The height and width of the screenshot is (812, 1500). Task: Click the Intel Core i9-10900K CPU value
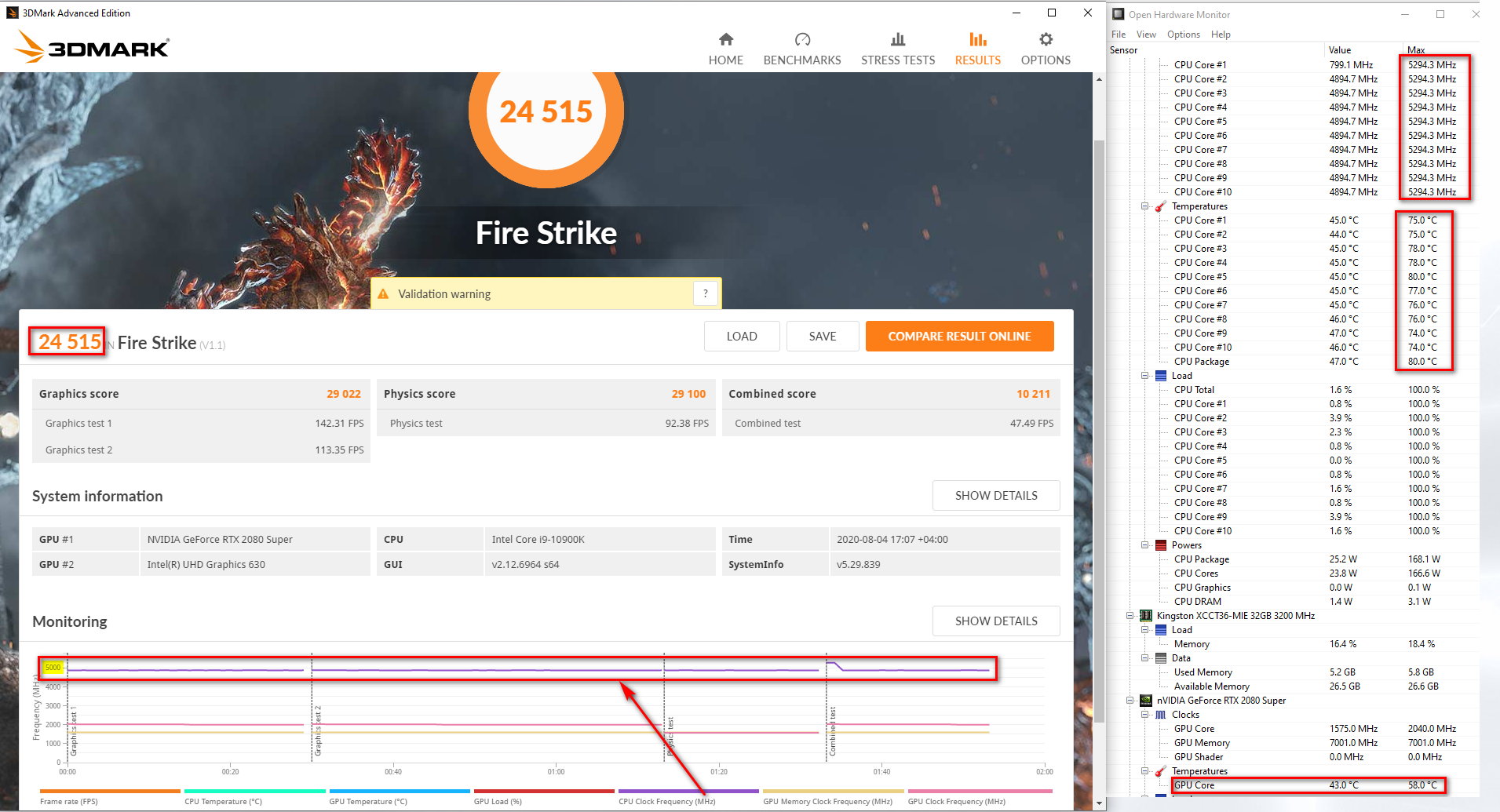pyautogui.click(x=538, y=540)
